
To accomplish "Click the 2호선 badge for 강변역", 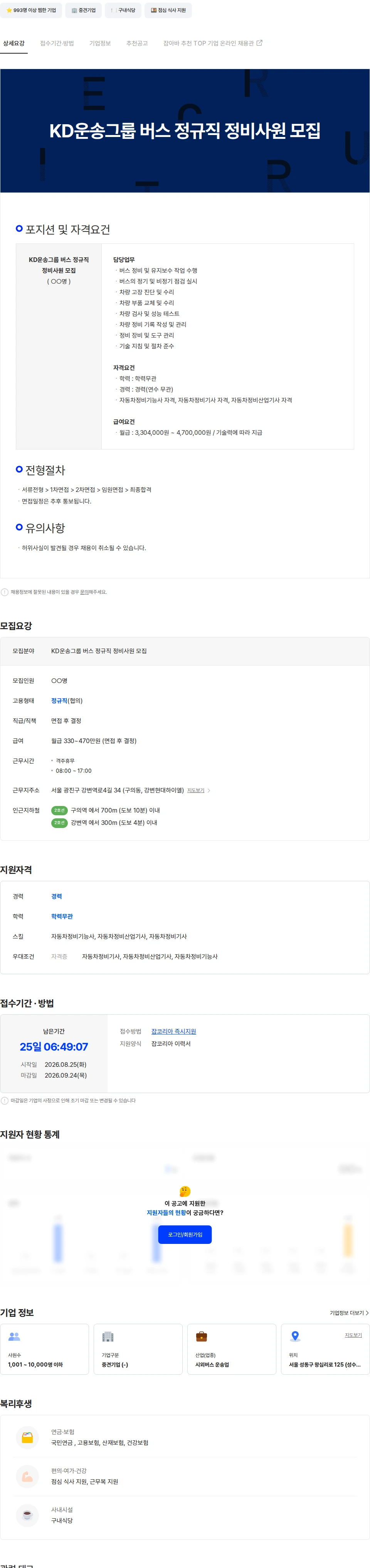I will [x=59, y=822].
